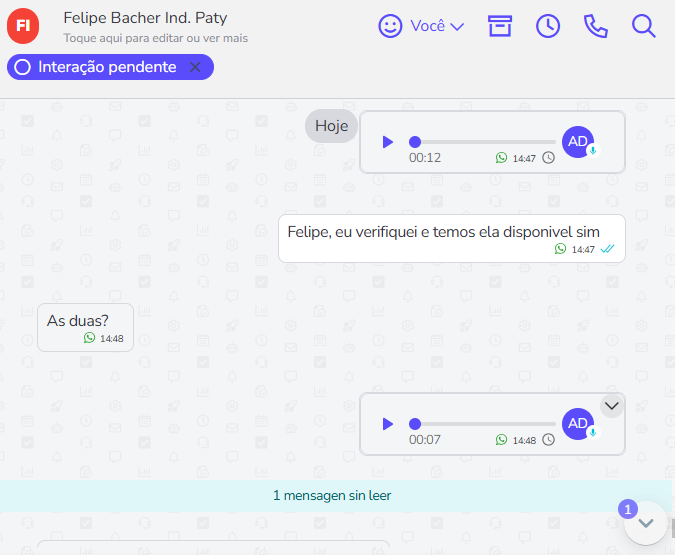Expand message options chevron on 00:07 audio
Screen dimensions: 675x555
tap(613, 405)
